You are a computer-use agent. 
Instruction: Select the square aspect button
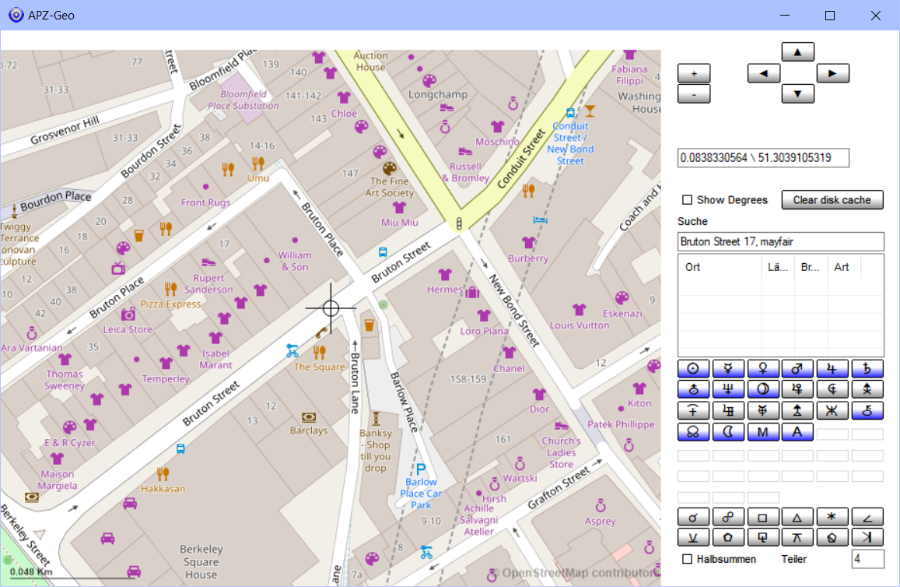click(x=763, y=517)
